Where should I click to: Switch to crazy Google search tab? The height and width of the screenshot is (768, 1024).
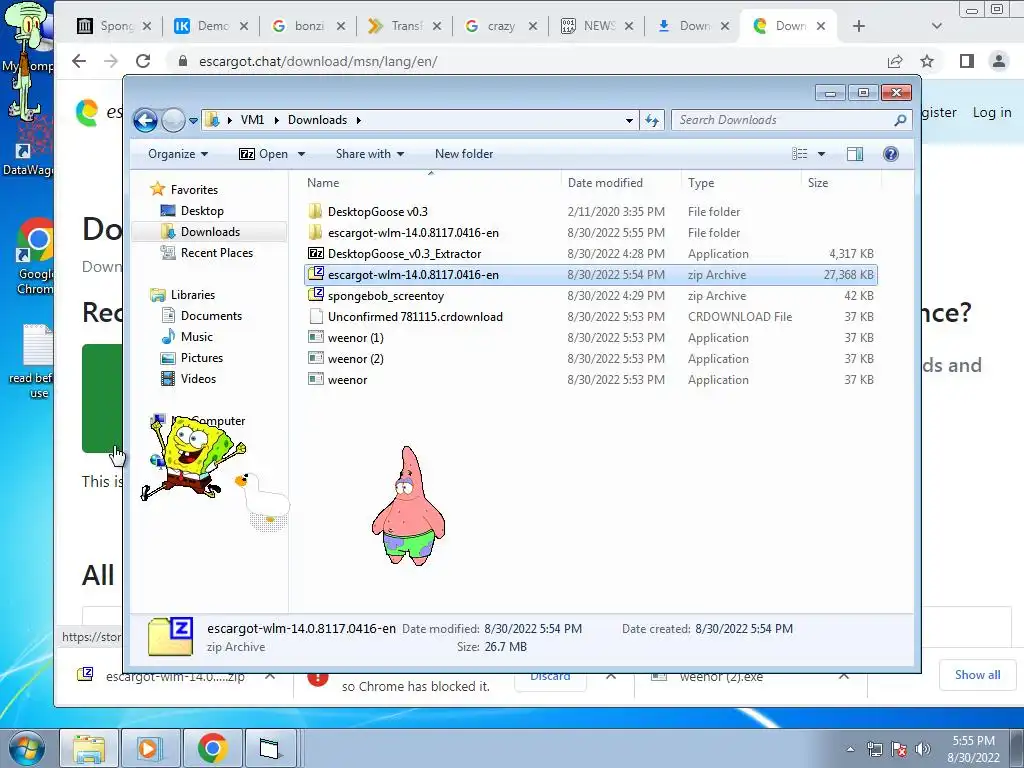pyautogui.click(x=501, y=26)
